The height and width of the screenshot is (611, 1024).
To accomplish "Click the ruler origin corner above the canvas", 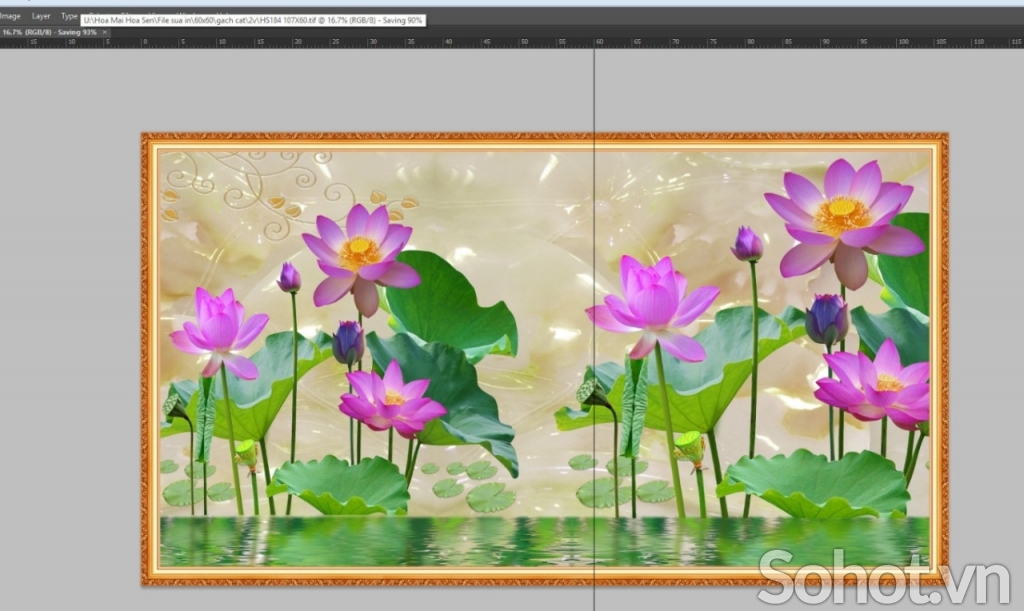I will [x=3, y=43].
